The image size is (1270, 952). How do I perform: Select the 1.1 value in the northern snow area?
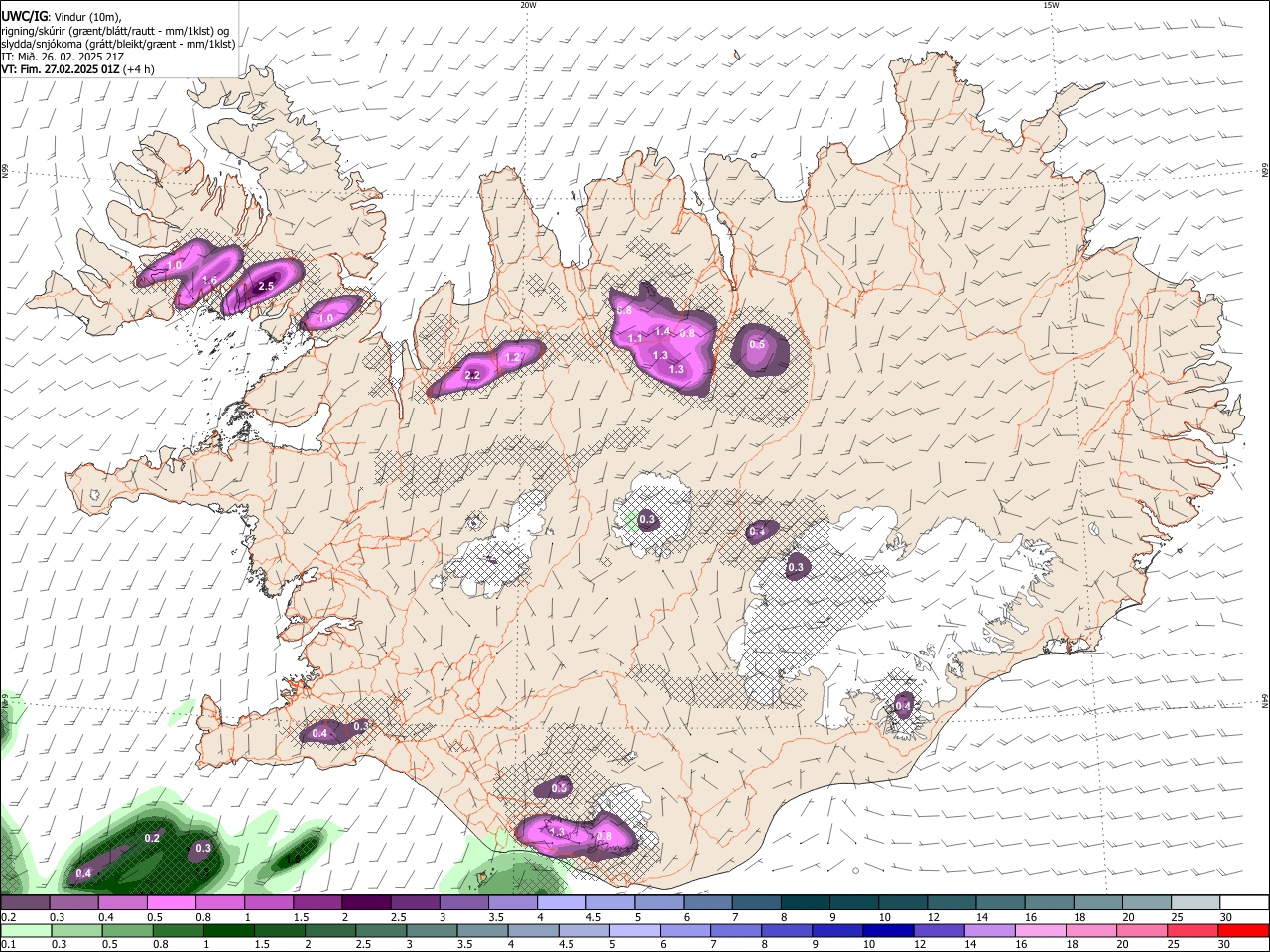[636, 339]
